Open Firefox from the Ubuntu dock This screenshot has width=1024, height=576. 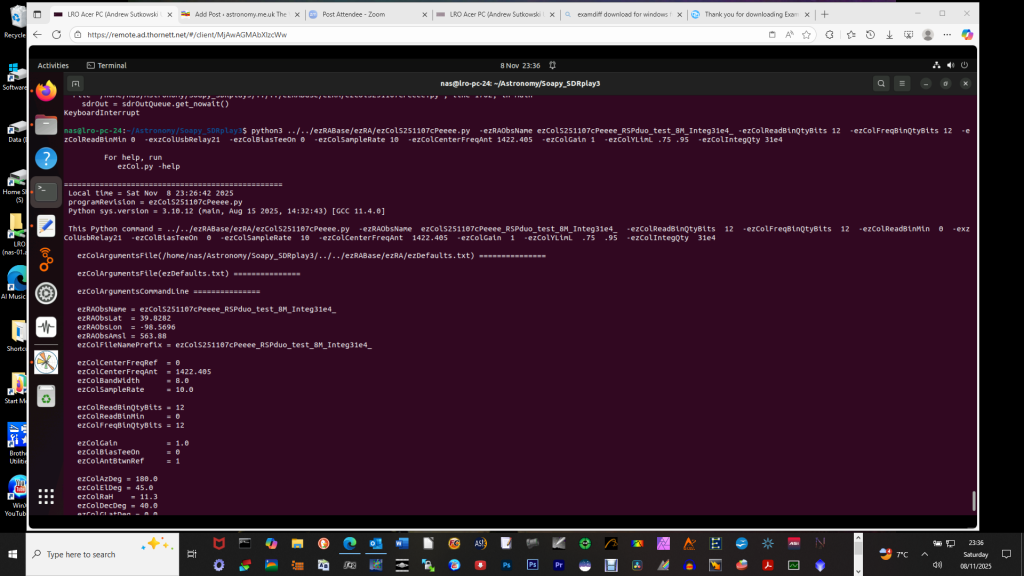tap(46, 91)
